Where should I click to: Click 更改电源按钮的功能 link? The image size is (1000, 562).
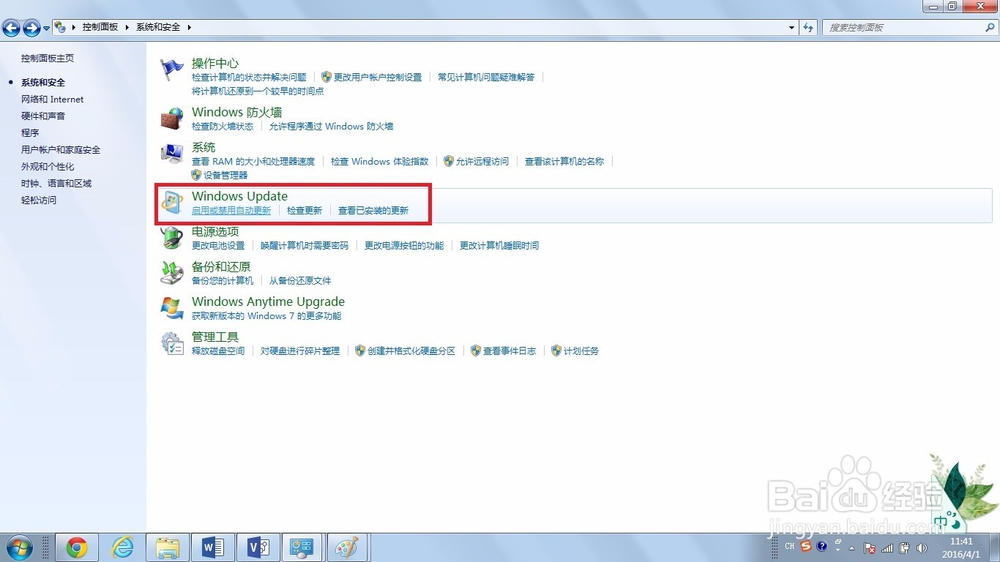point(404,246)
